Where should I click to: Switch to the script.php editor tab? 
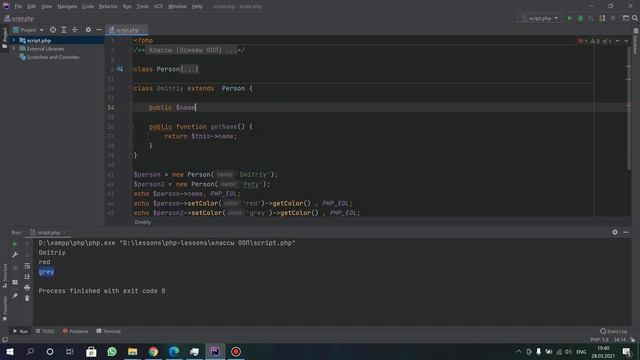tap(127, 30)
